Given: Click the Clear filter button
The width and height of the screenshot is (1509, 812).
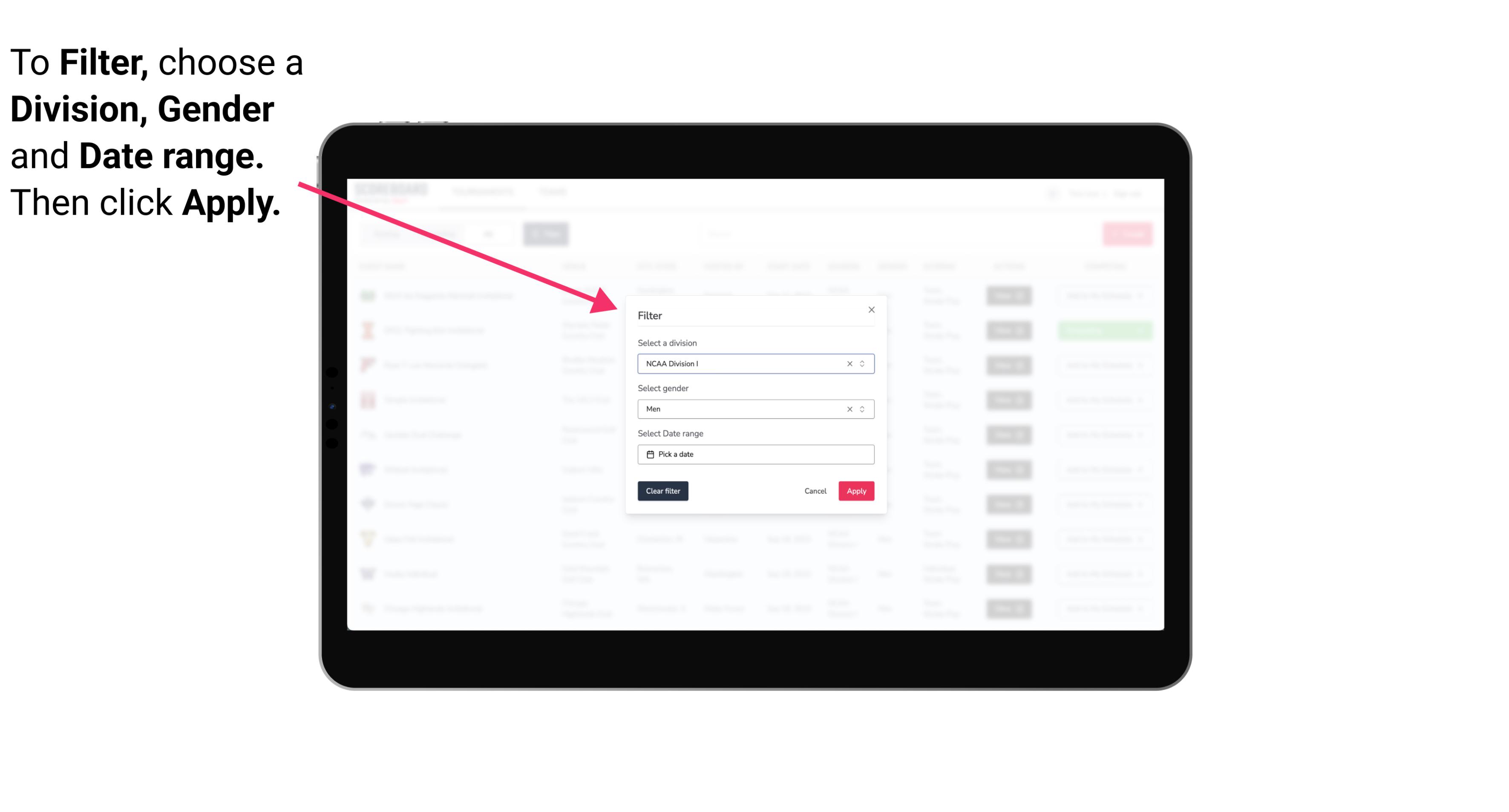Looking at the screenshot, I should click(663, 491).
